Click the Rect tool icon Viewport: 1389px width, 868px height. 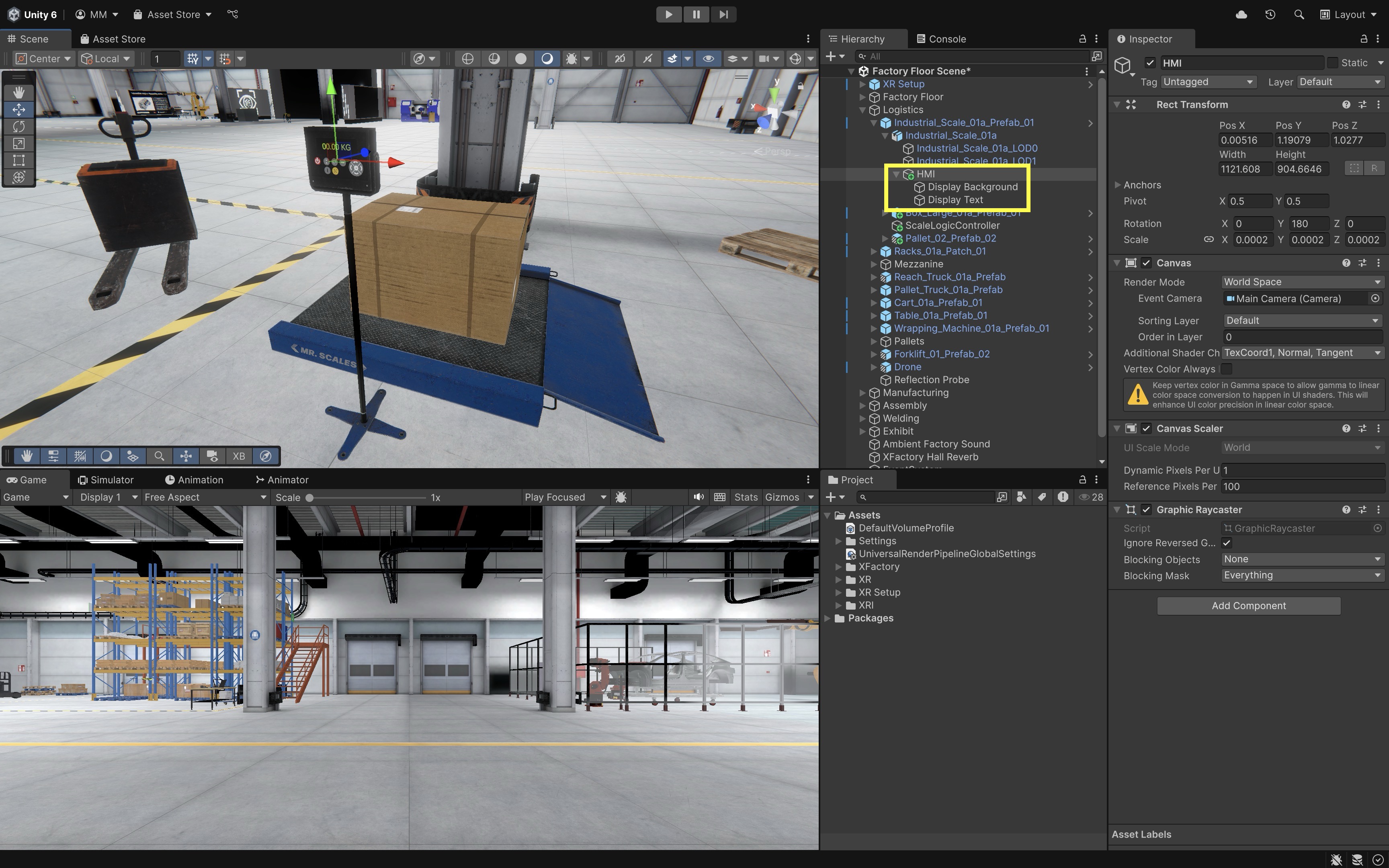[18, 160]
